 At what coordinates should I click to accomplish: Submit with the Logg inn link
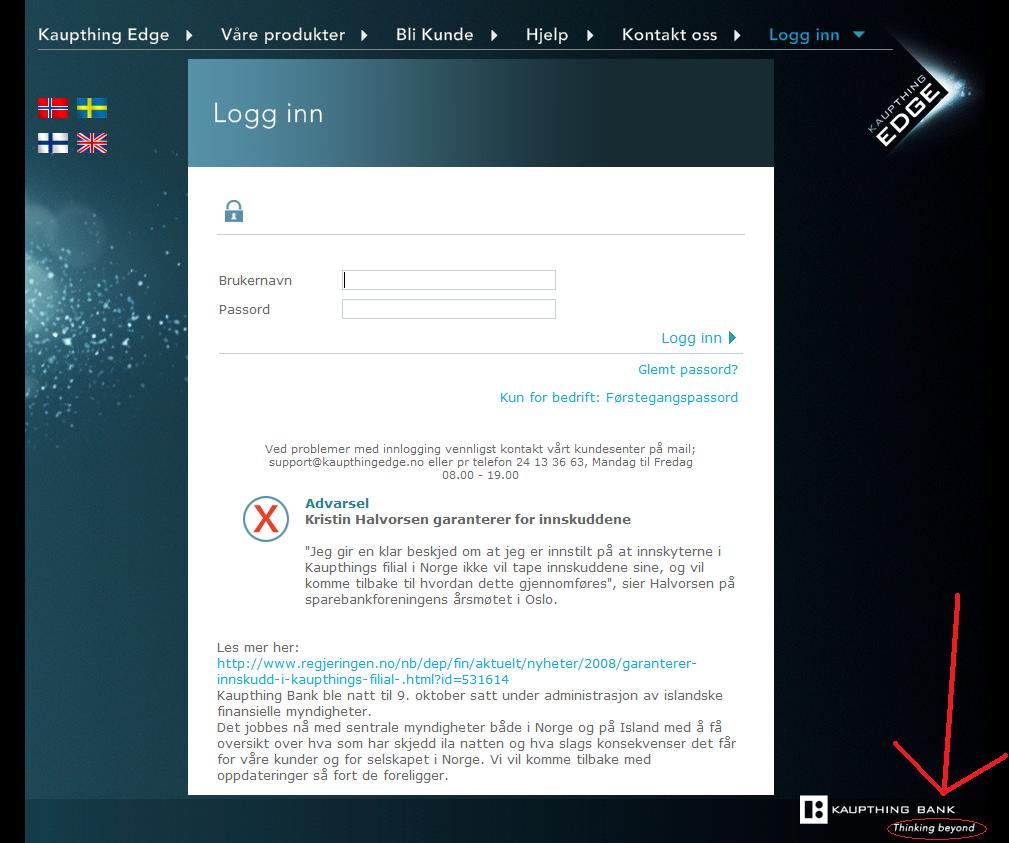(x=699, y=338)
